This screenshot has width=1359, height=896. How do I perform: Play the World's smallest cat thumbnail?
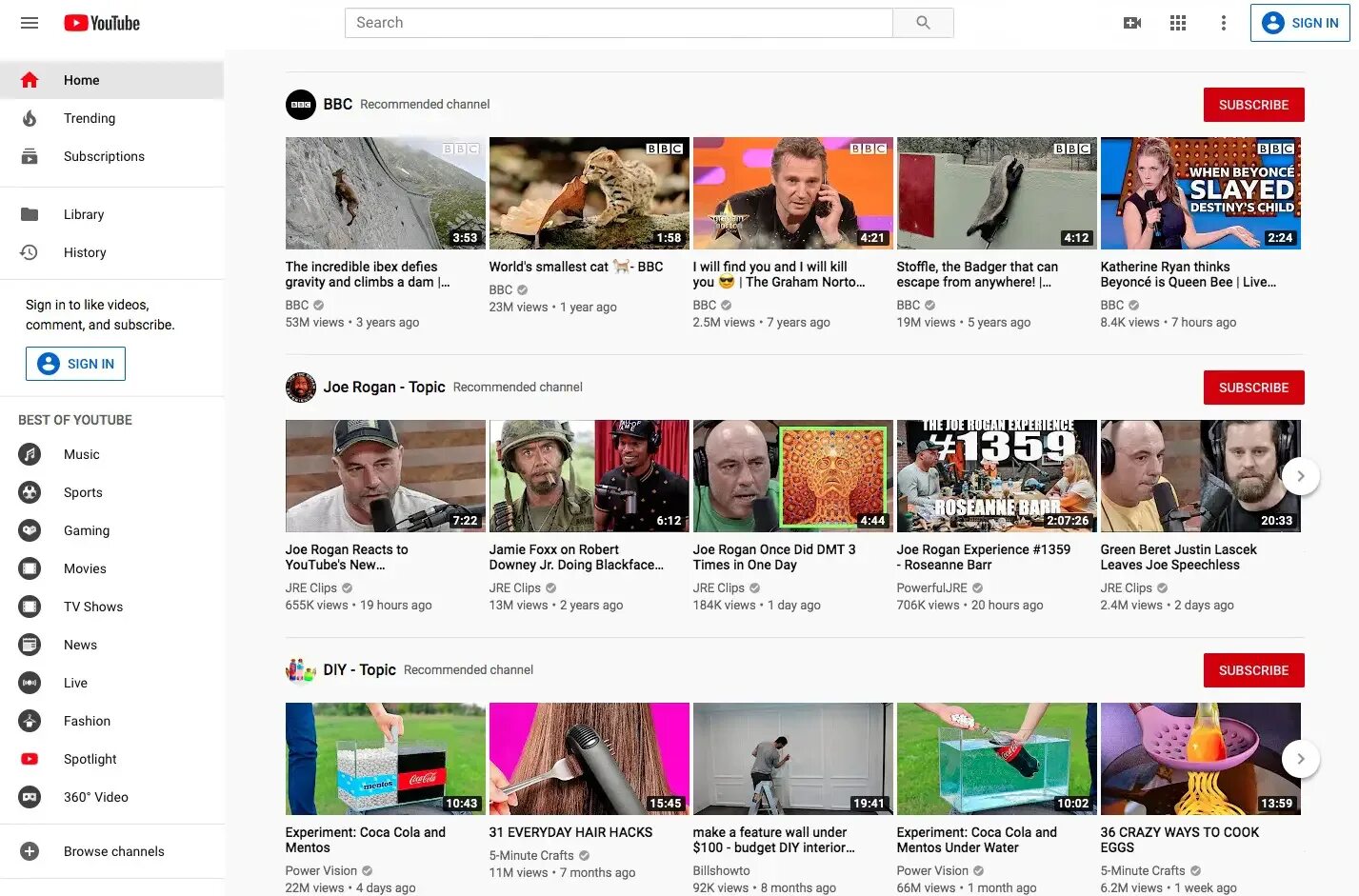tap(589, 193)
